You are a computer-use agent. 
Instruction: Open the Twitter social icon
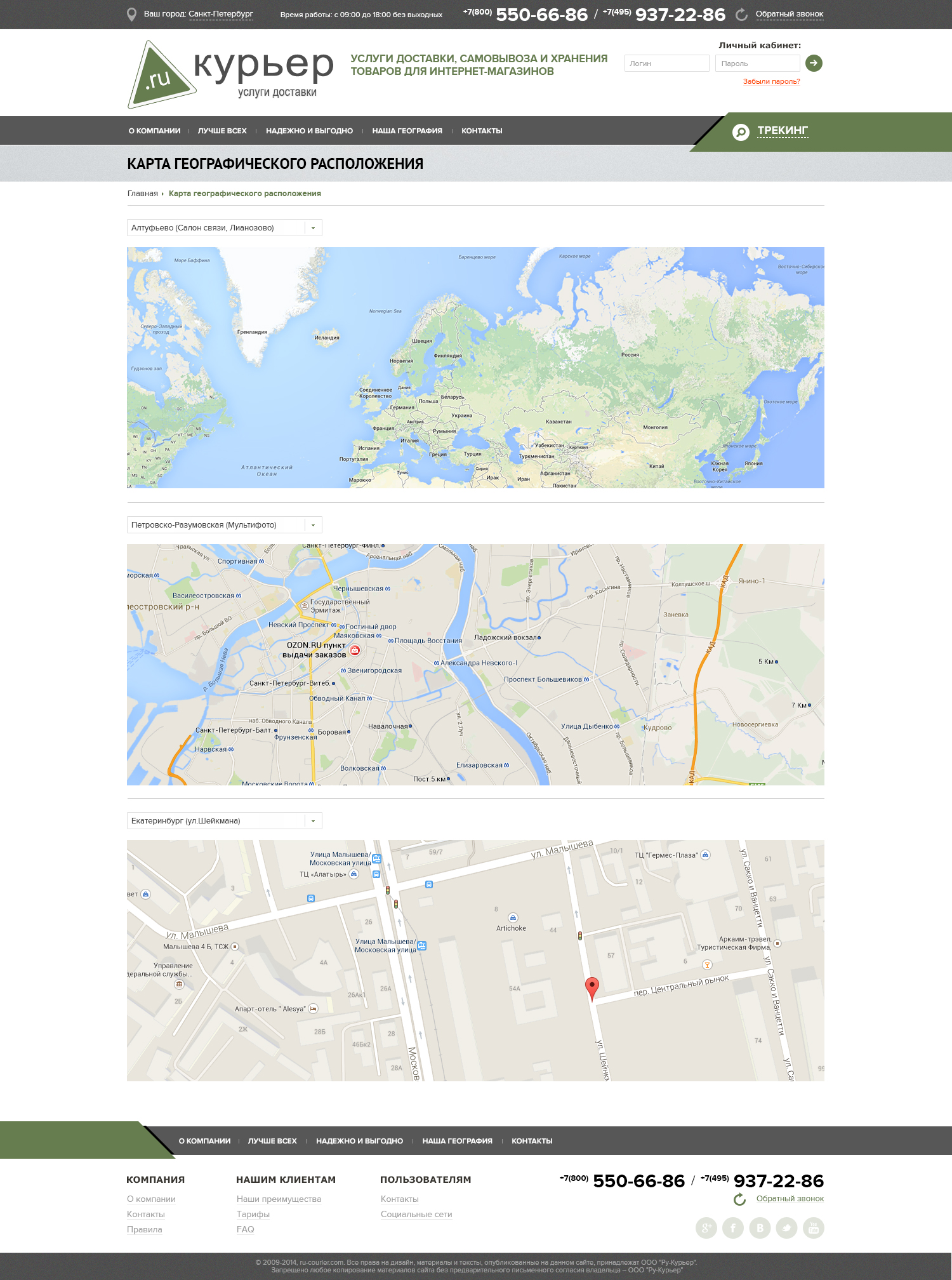[x=786, y=1228]
